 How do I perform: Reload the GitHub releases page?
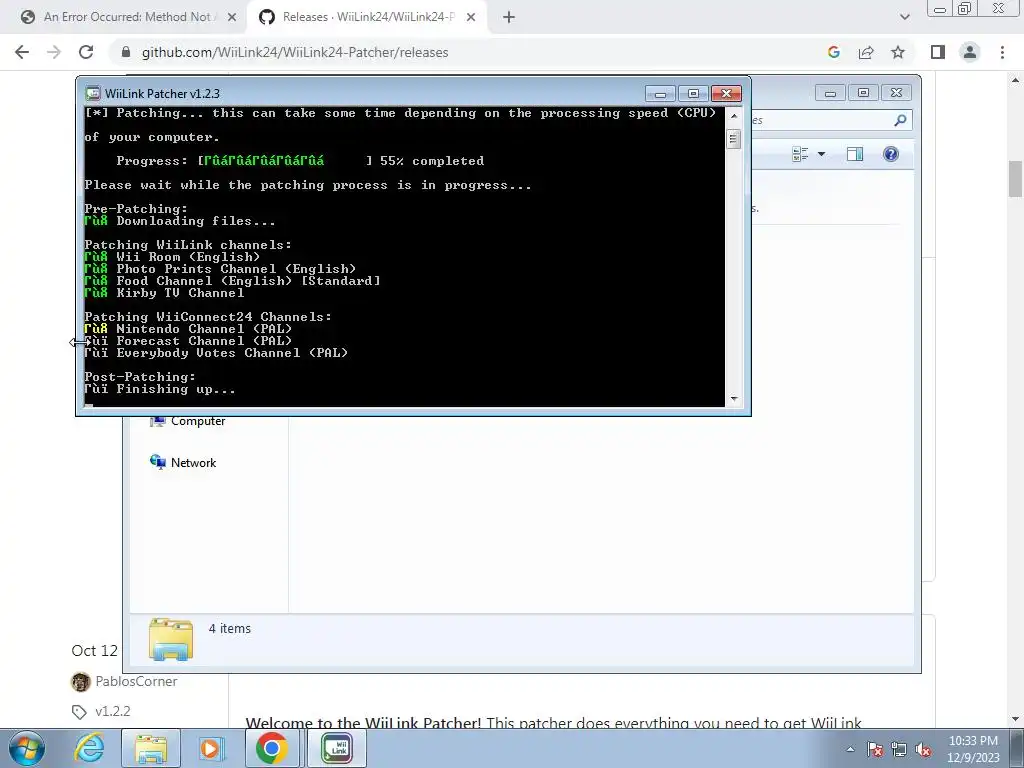tap(86, 52)
